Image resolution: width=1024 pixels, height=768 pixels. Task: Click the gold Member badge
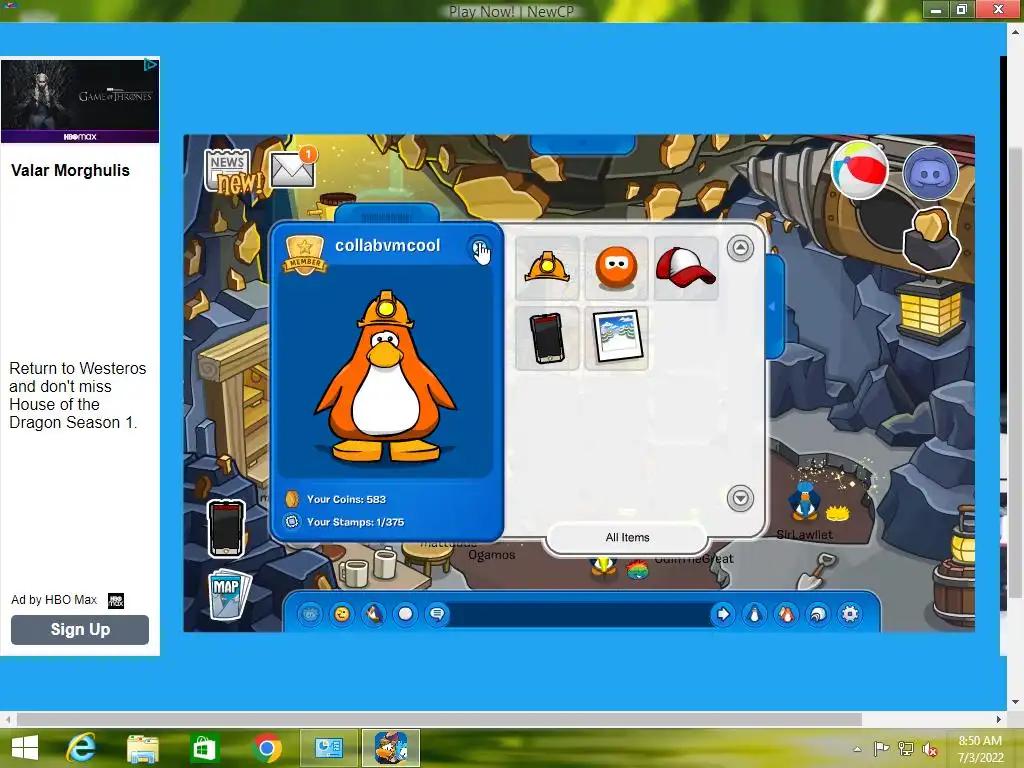(304, 254)
